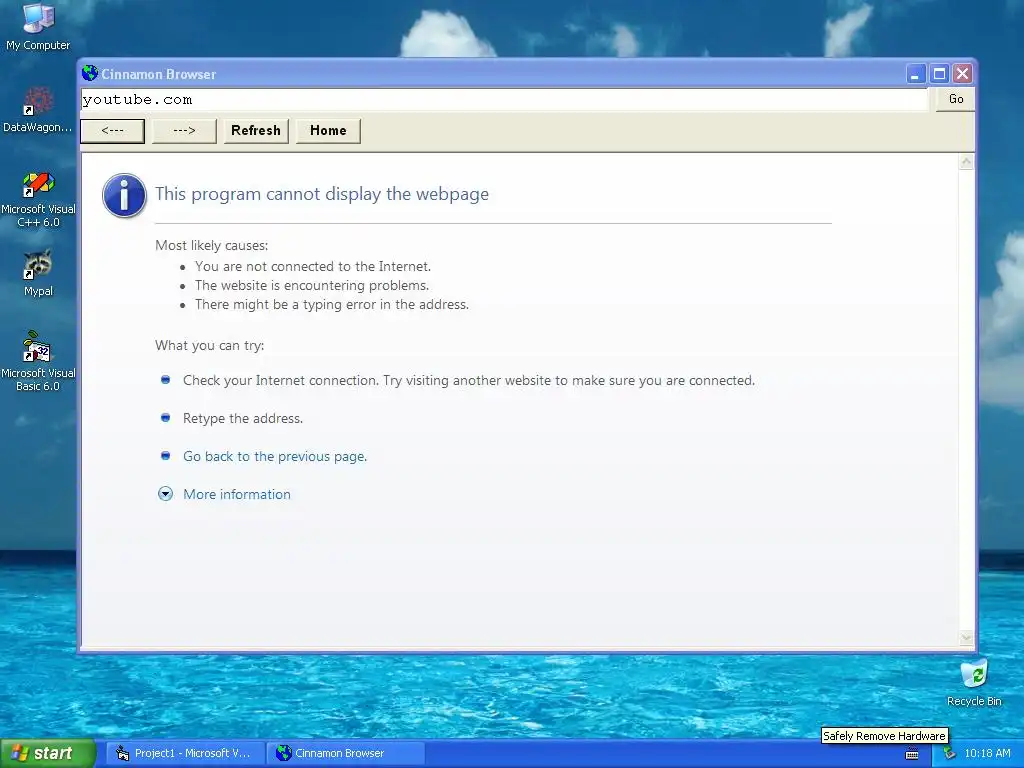Close the Cinnamon Browser window

[962, 74]
